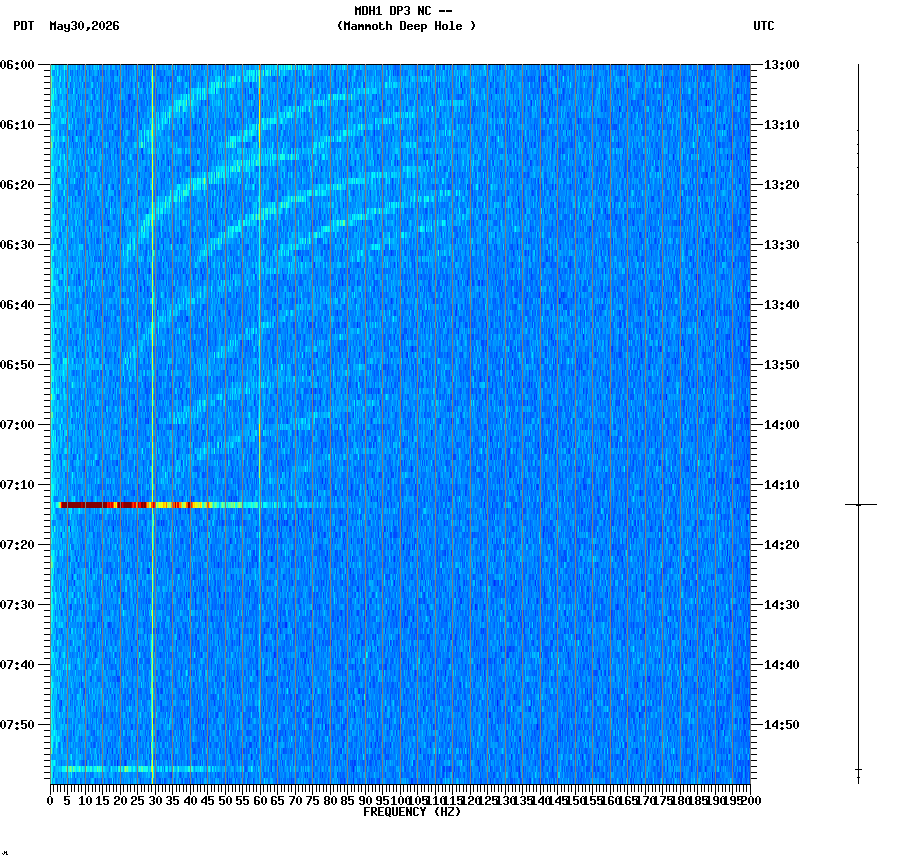This screenshot has width=902, height=864.
Task: Select the 5 Hz frequency tick label
Action: (67, 801)
